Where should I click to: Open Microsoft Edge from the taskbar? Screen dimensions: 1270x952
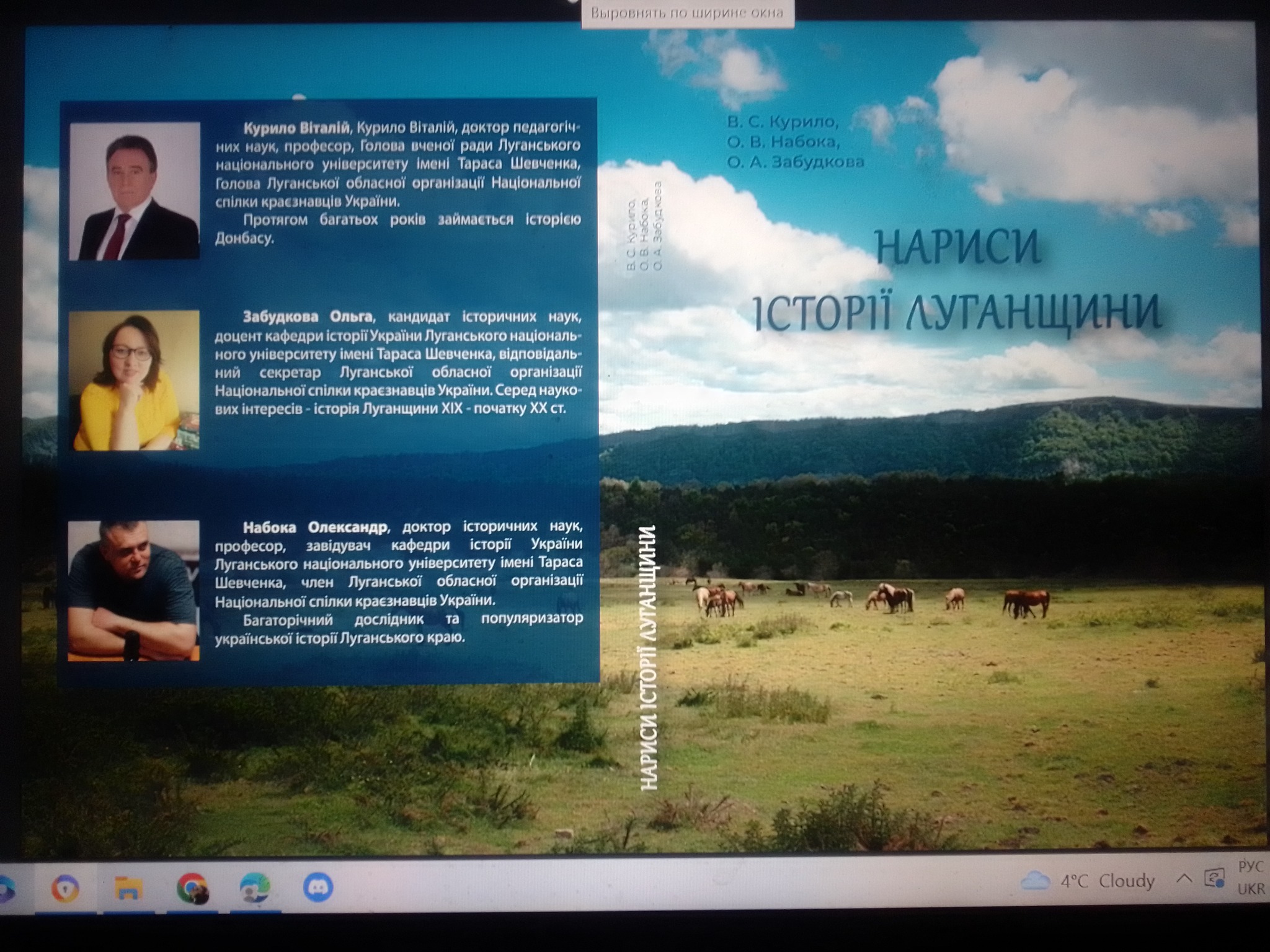(255, 888)
